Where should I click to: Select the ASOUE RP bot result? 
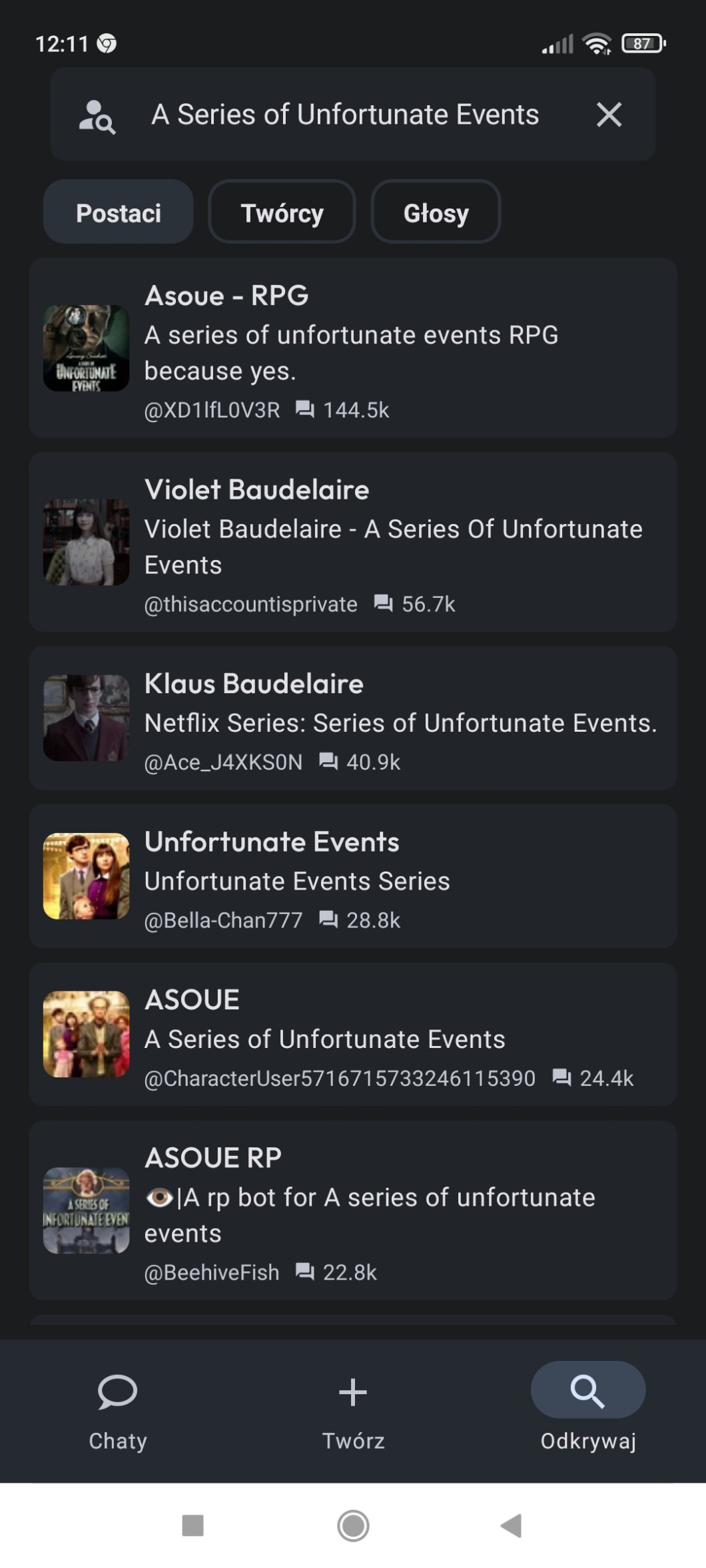(x=353, y=1210)
